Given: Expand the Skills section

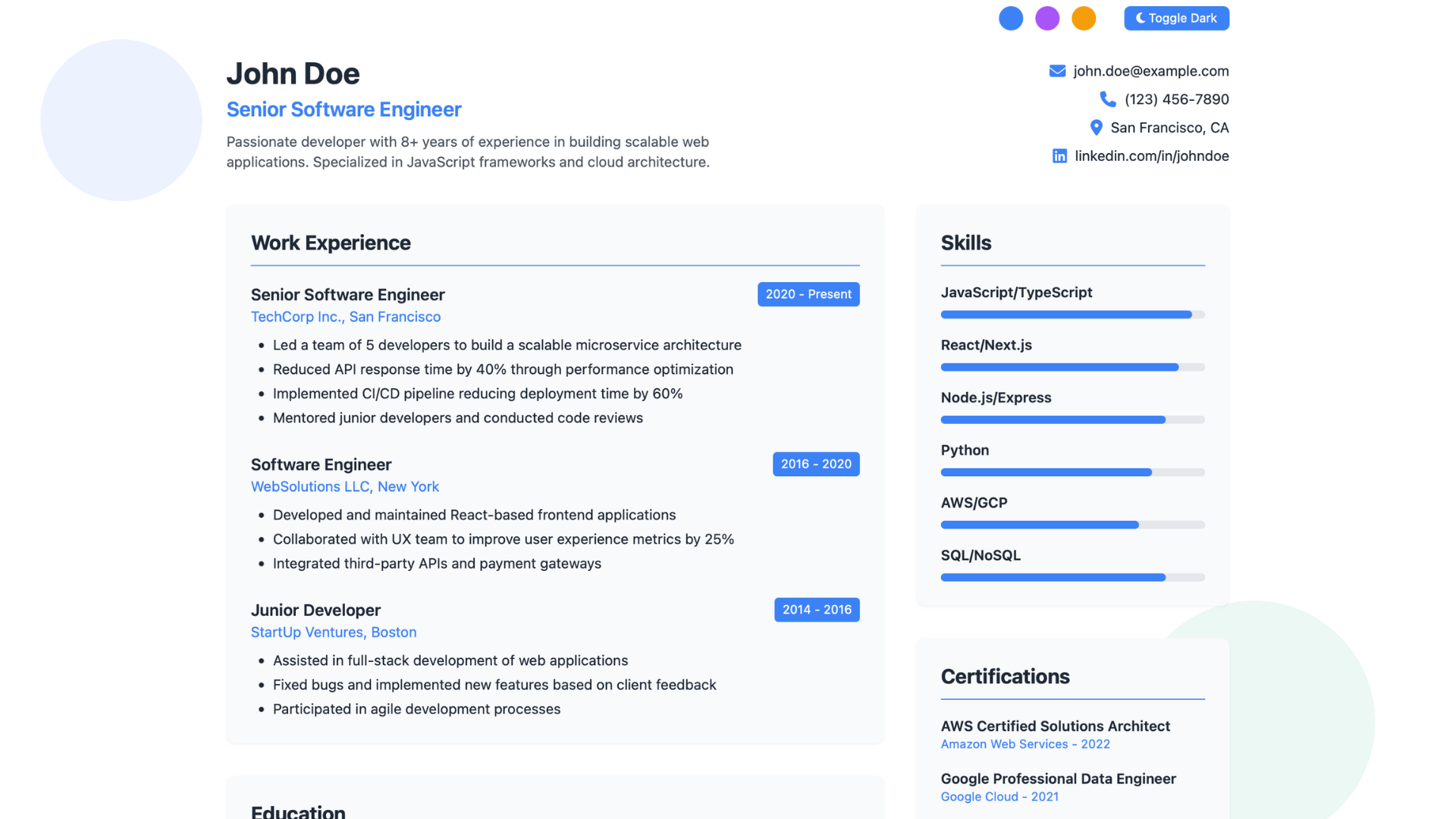Looking at the screenshot, I should tap(966, 243).
